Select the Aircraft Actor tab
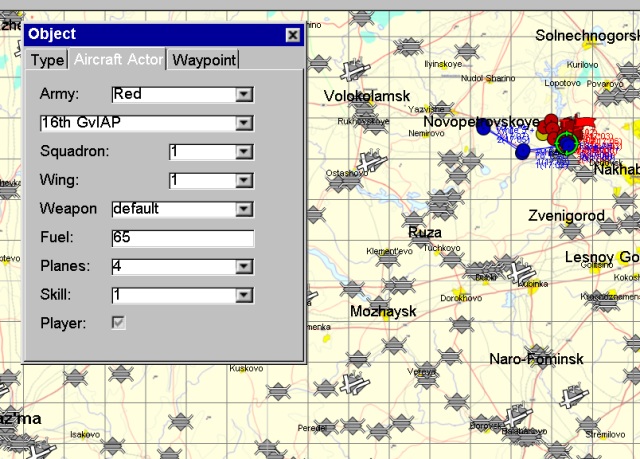 click(x=117, y=60)
